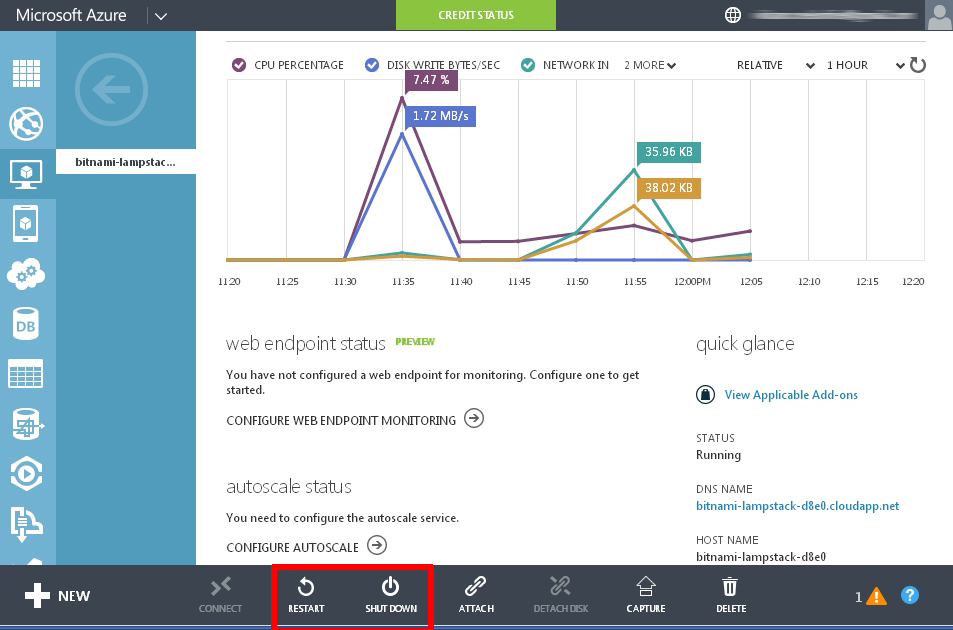
Task: Restart the virtual machine
Action: point(306,595)
